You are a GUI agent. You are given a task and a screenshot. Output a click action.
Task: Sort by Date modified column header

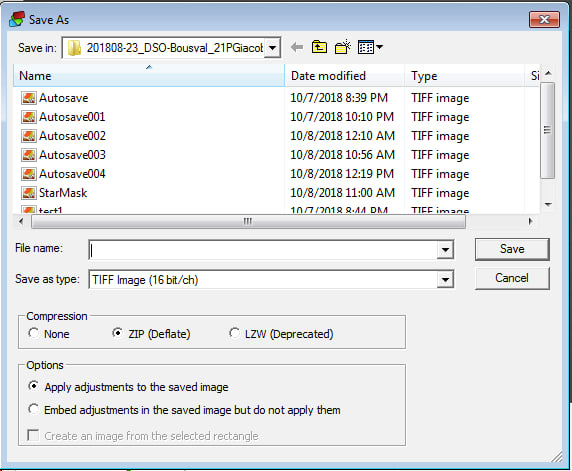(344, 76)
